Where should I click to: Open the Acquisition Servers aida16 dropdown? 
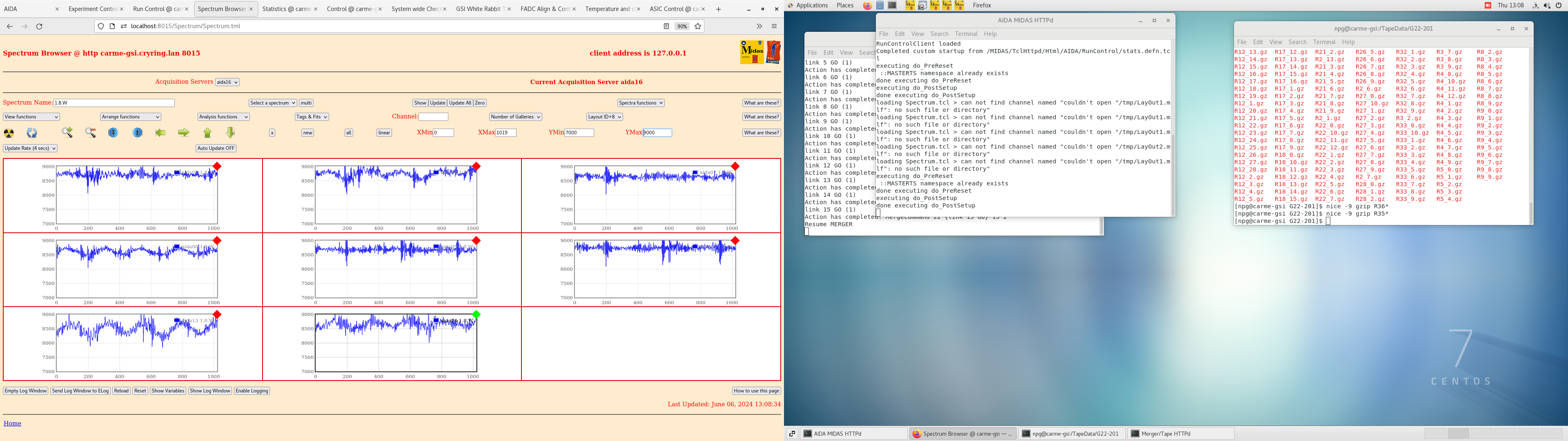tap(228, 82)
